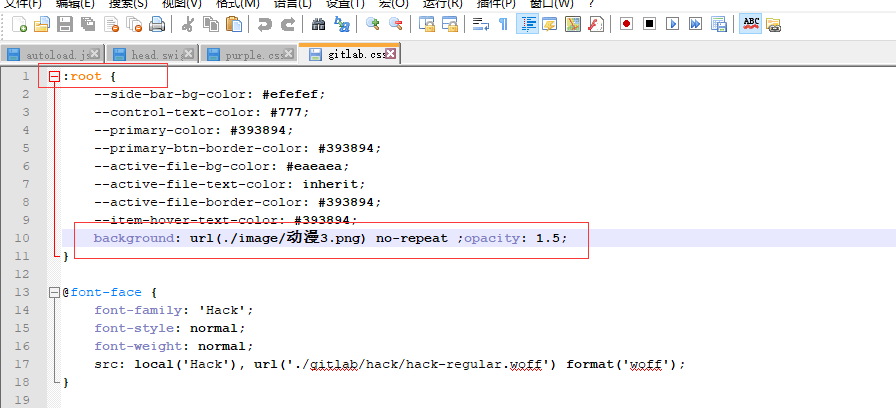
Task: Open Find with the binoculars icon
Action: click(319, 23)
